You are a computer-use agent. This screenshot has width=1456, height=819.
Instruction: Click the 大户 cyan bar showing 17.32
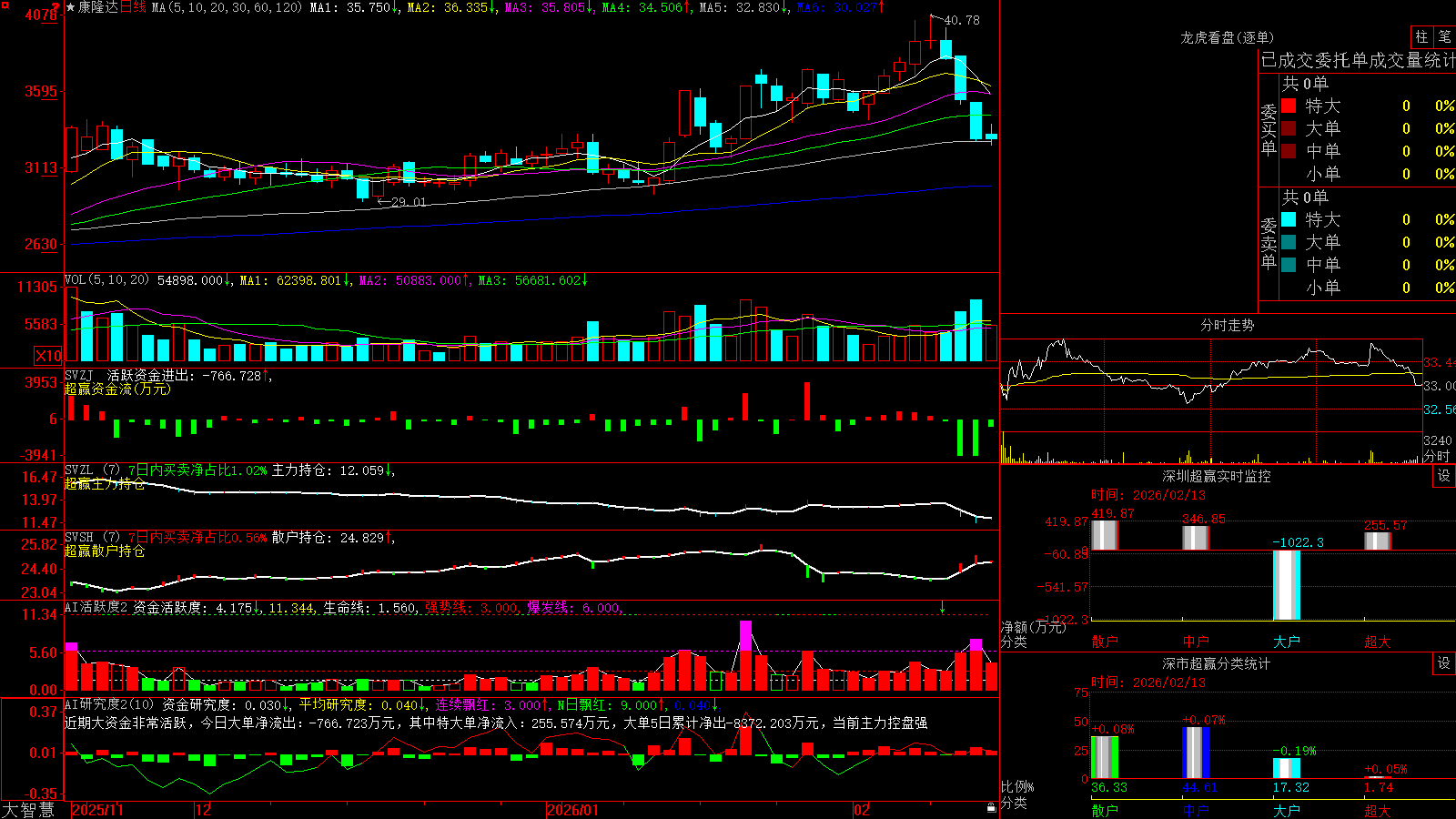click(1287, 768)
